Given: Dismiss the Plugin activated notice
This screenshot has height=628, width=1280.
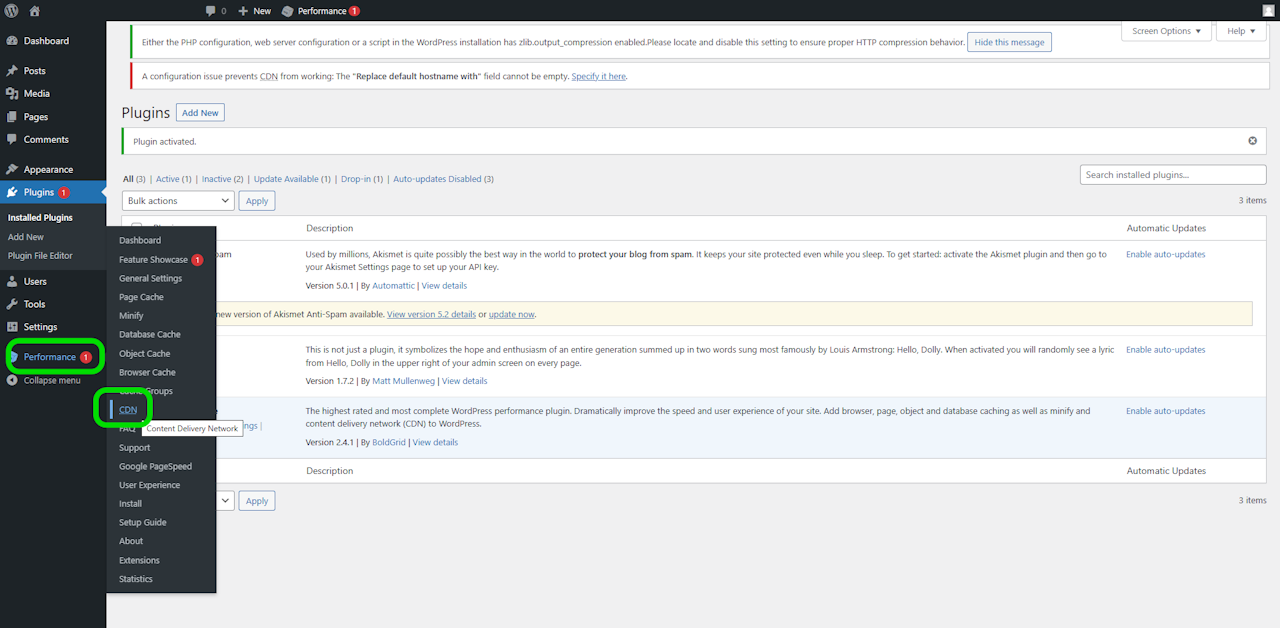Looking at the screenshot, I should [x=1252, y=141].
